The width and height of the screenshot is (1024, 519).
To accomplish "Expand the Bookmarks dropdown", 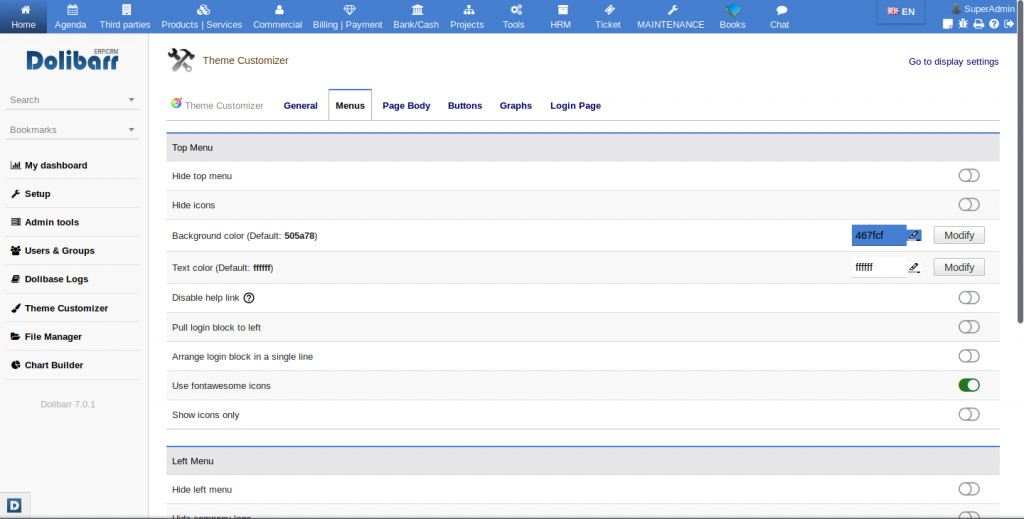I will 131,130.
